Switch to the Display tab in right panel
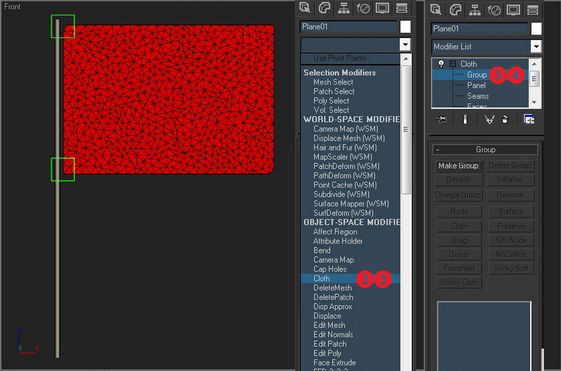Image resolution: width=561 pixels, height=371 pixels. pyautogui.click(x=513, y=10)
